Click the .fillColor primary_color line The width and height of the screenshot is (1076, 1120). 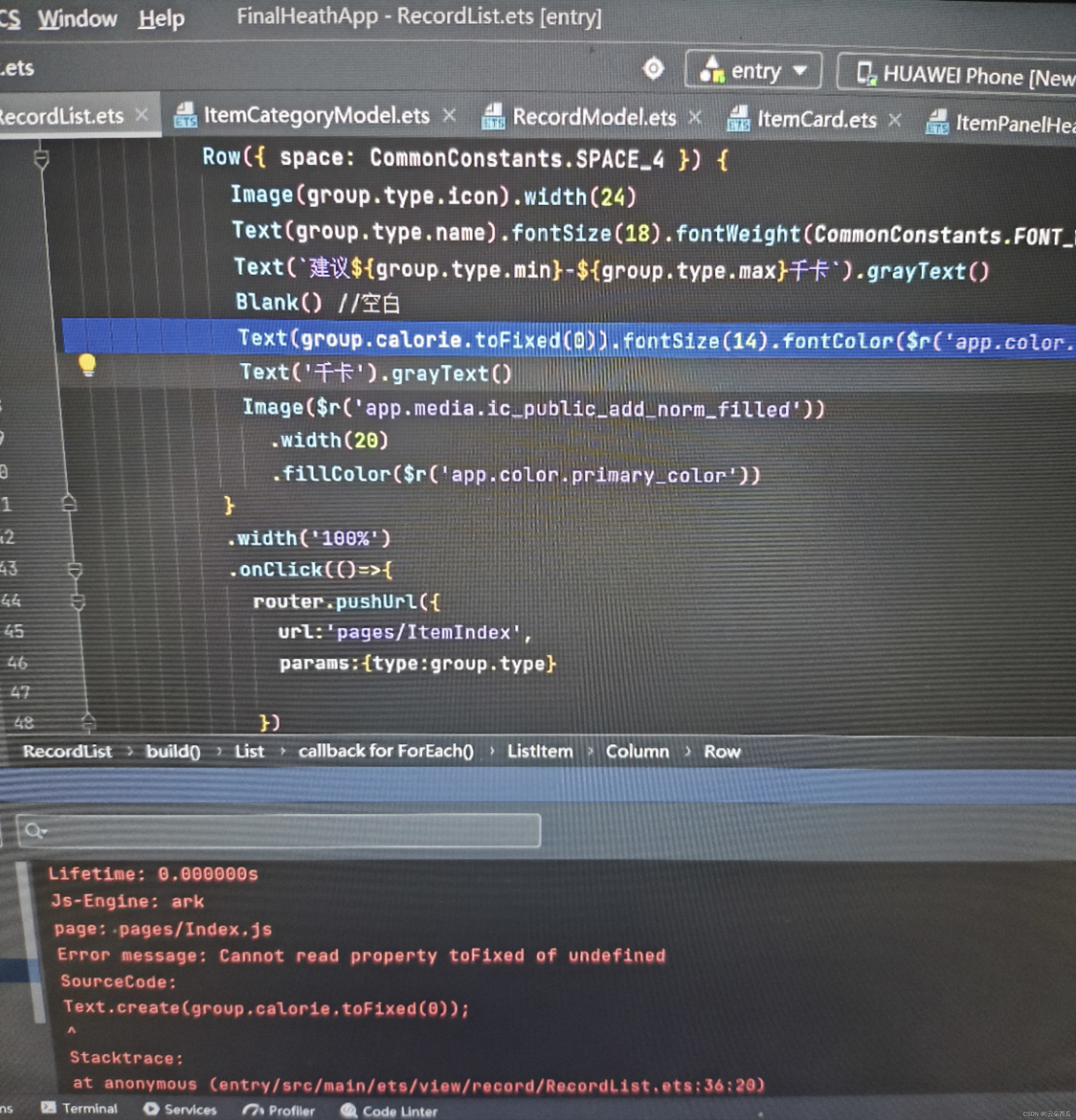(516, 474)
